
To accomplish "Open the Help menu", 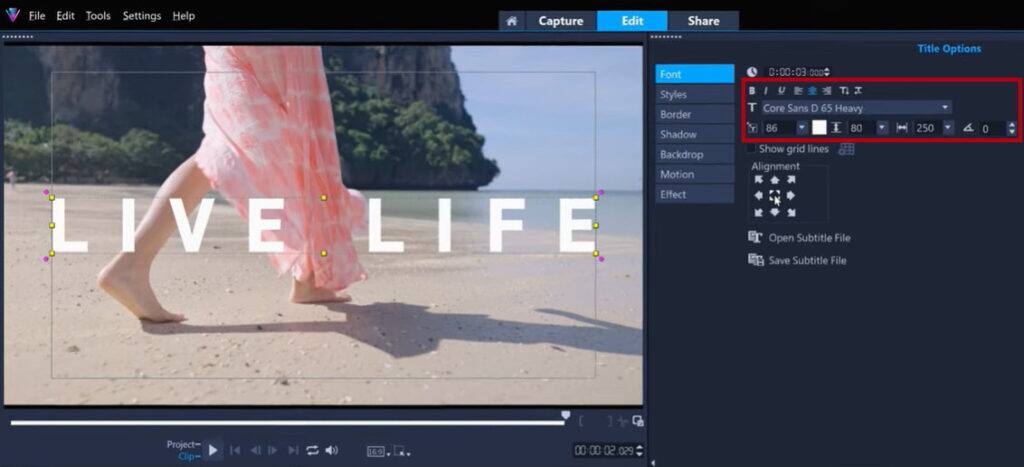I will click(x=184, y=16).
